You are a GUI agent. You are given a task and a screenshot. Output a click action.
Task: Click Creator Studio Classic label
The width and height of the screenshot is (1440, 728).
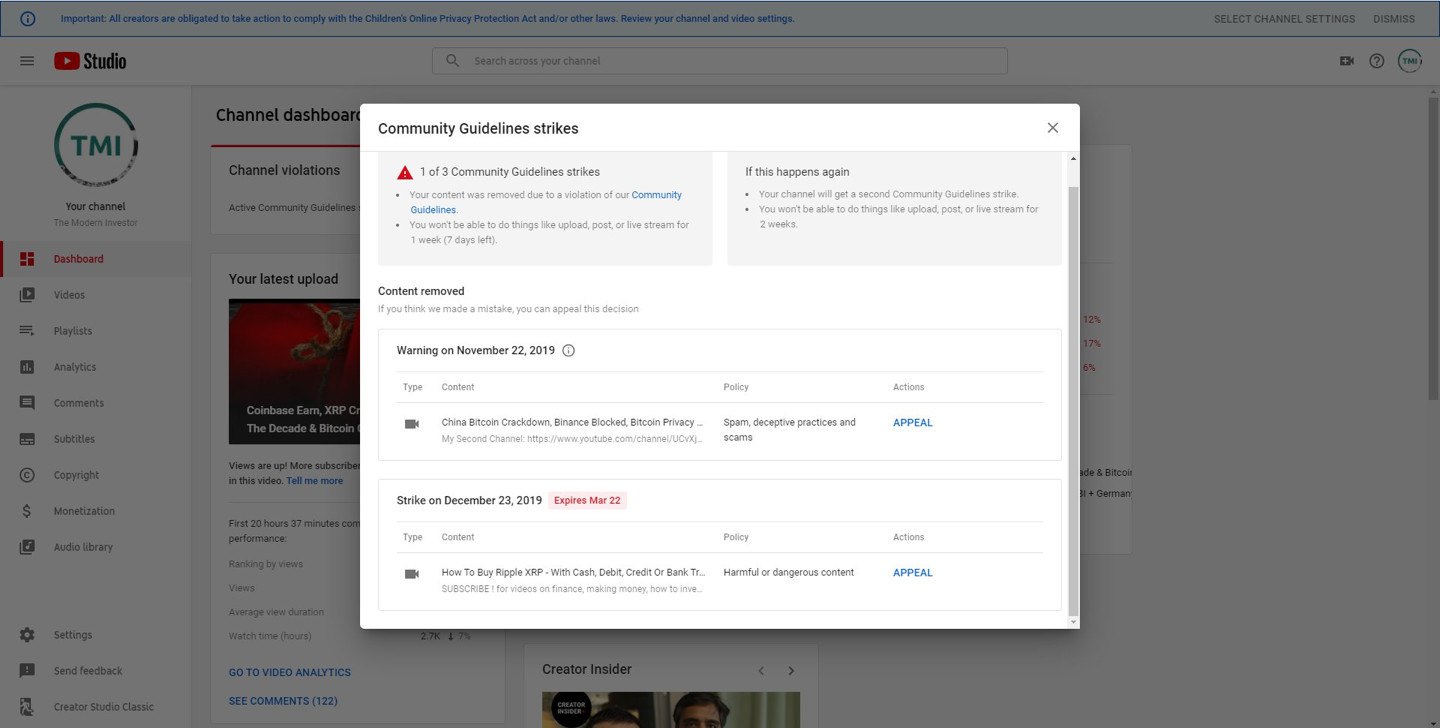coord(104,707)
